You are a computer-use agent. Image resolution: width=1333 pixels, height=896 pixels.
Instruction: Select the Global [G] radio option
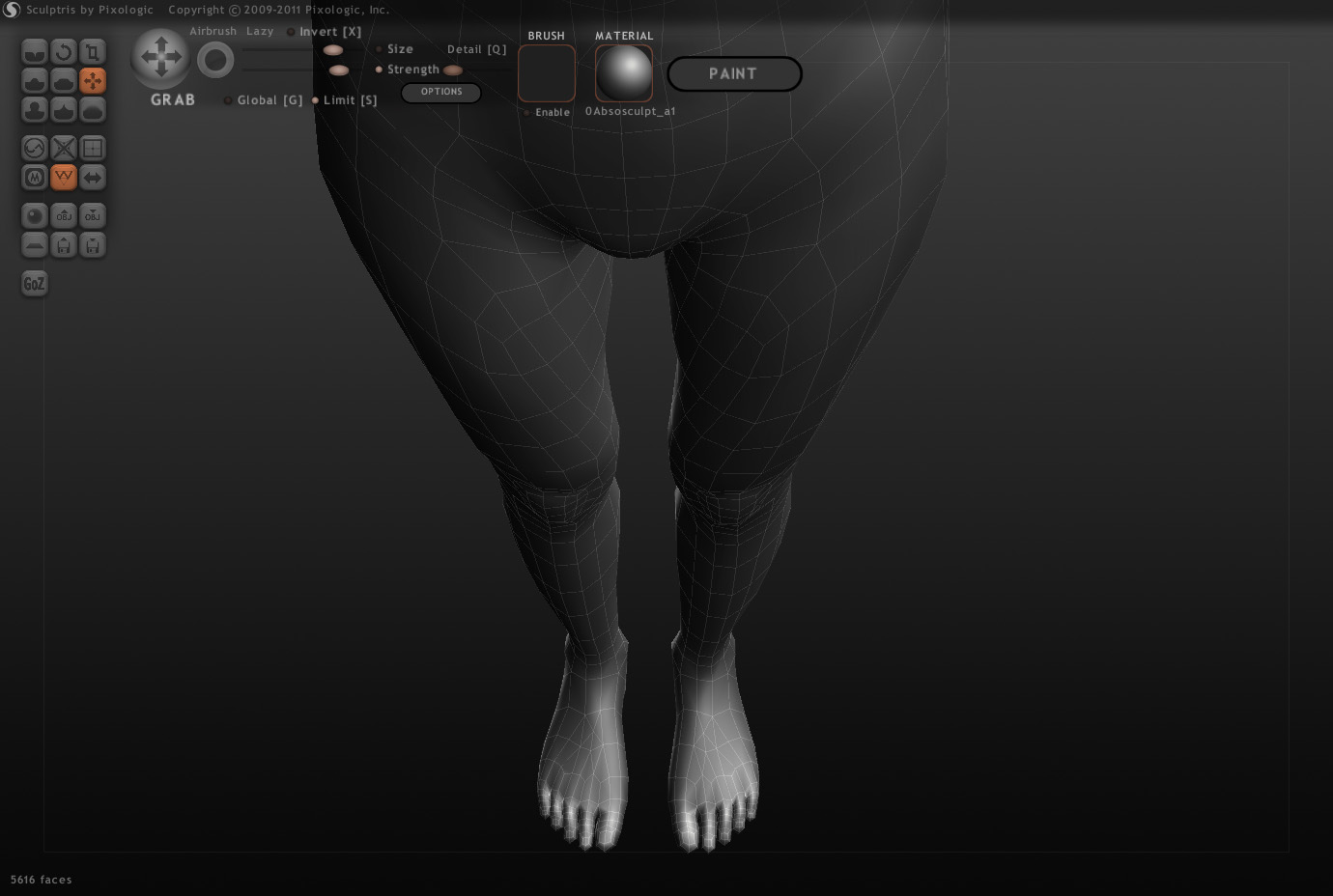[x=229, y=99]
